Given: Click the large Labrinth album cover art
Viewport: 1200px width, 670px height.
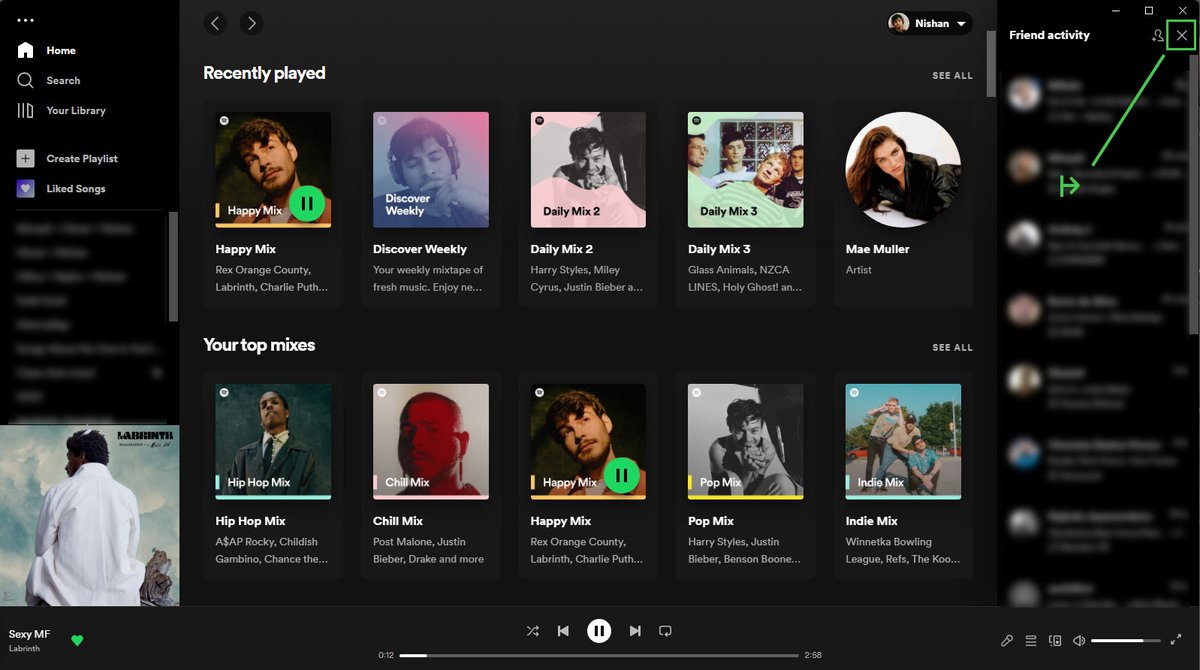Looking at the screenshot, I should click(x=90, y=516).
